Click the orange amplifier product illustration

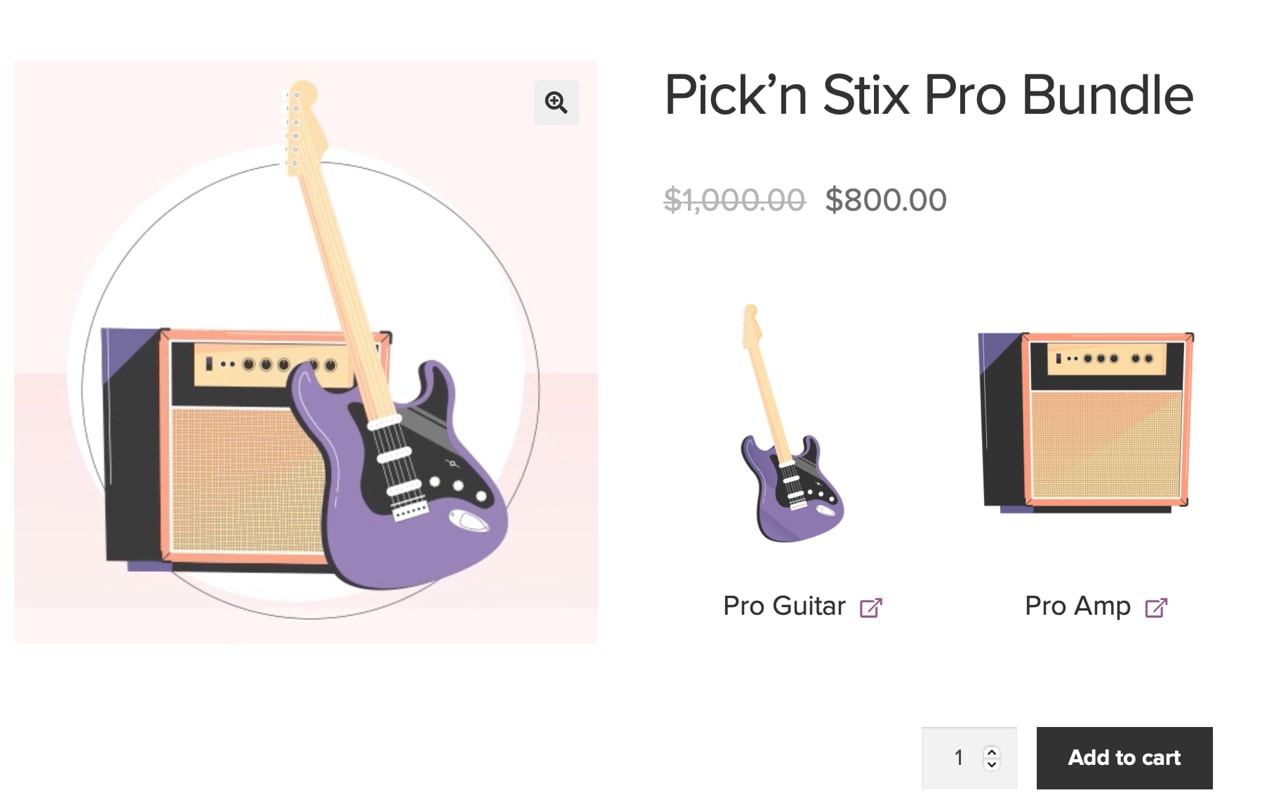tap(1085, 420)
